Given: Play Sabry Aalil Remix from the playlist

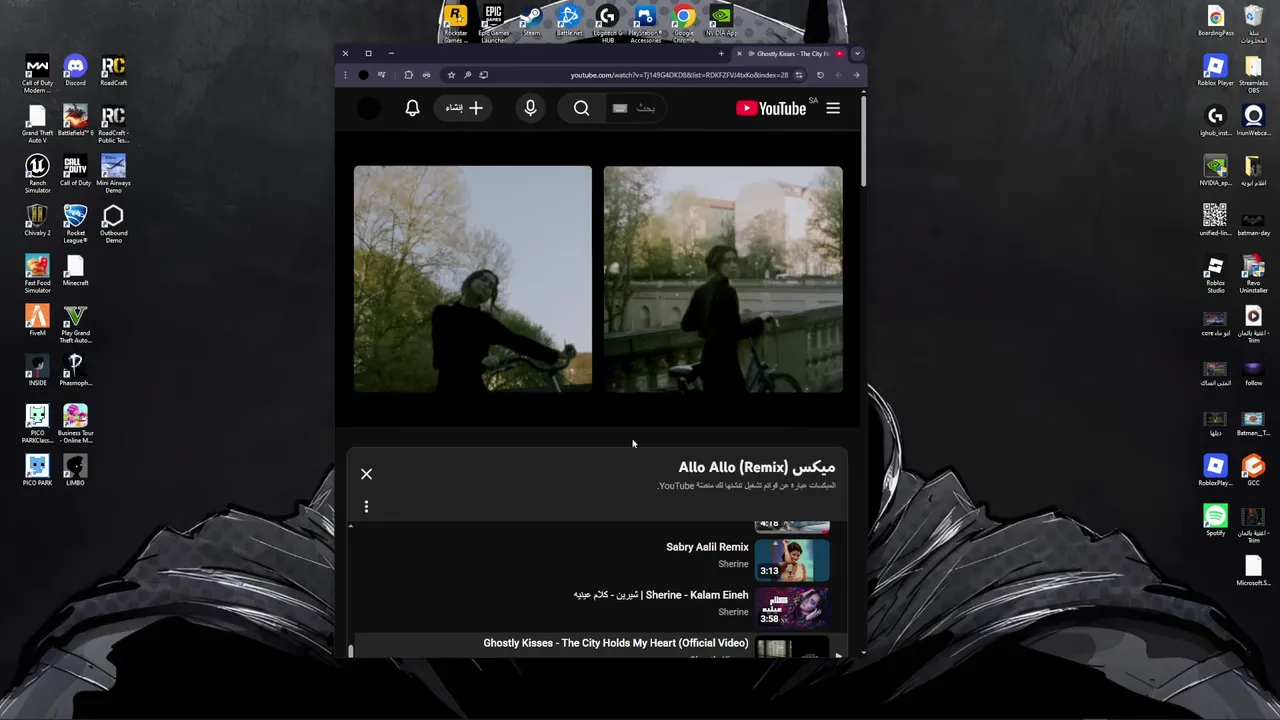Looking at the screenshot, I should click(x=597, y=560).
